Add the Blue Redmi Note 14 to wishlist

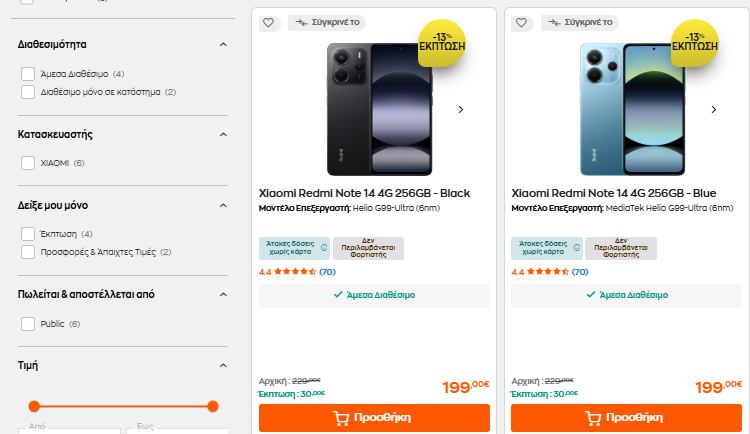pyautogui.click(x=520, y=23)
